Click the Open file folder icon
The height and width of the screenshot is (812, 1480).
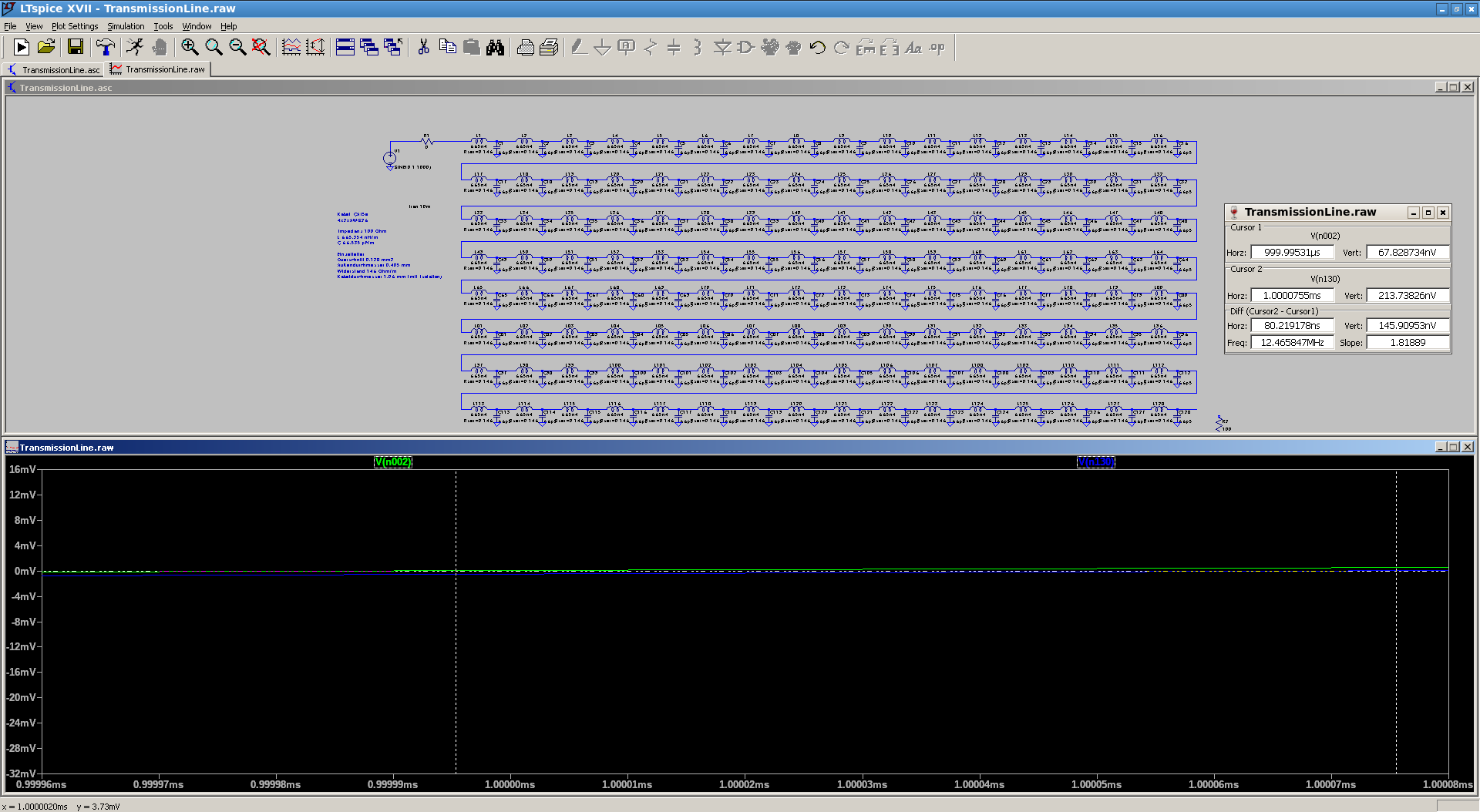click(x=46, y=48)
